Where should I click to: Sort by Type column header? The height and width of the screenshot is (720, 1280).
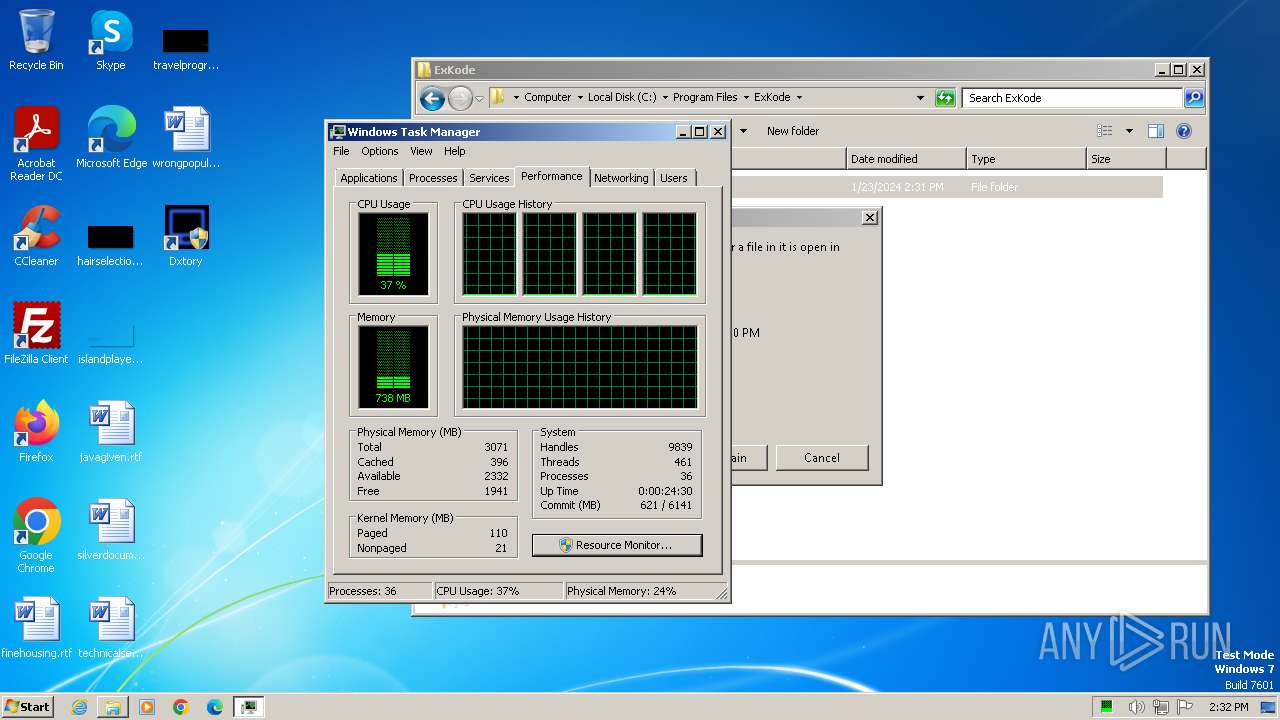coord(1026,159)
